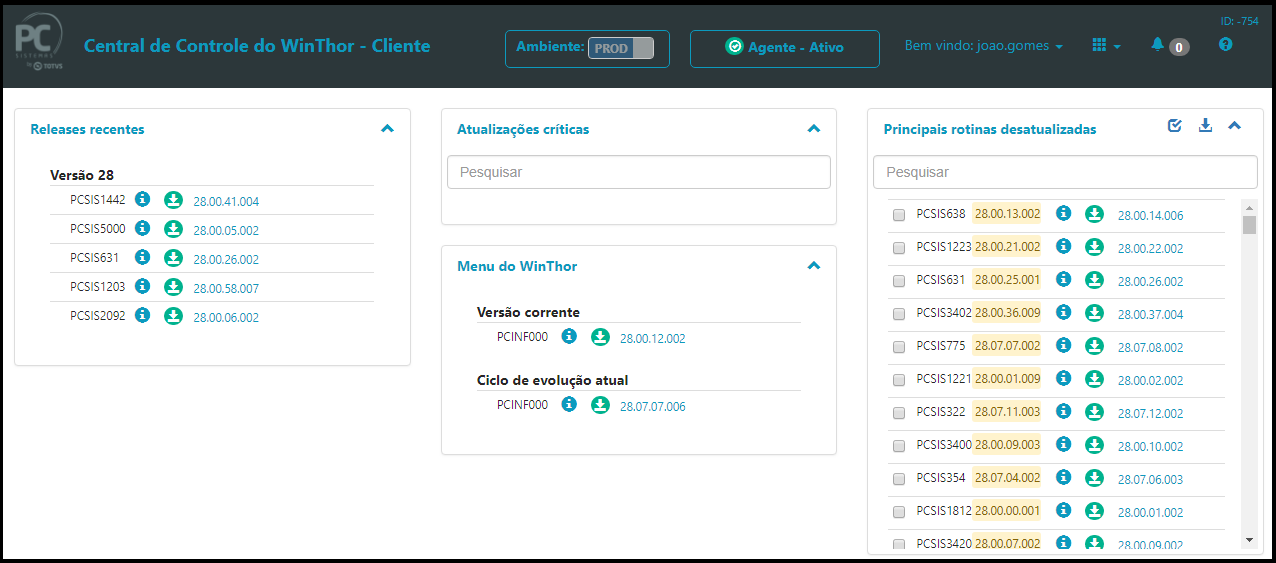The height and width of the screenshot is (563, 1276).
Task: Download PCSIS3402 routine update
Action: (1095, 312)
